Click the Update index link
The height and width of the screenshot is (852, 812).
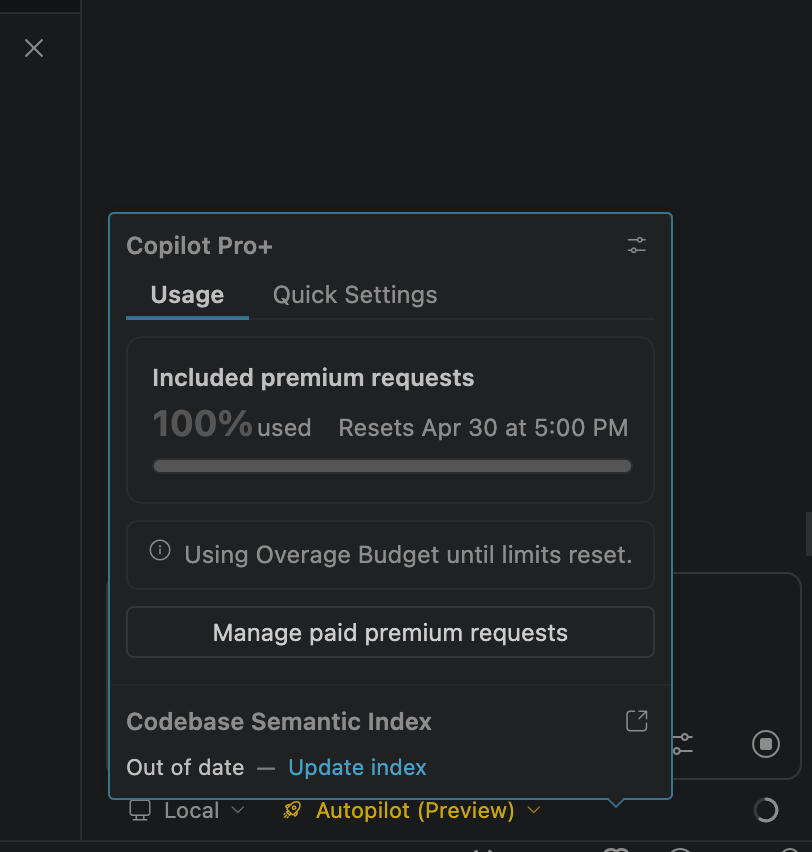pos(357,768)
